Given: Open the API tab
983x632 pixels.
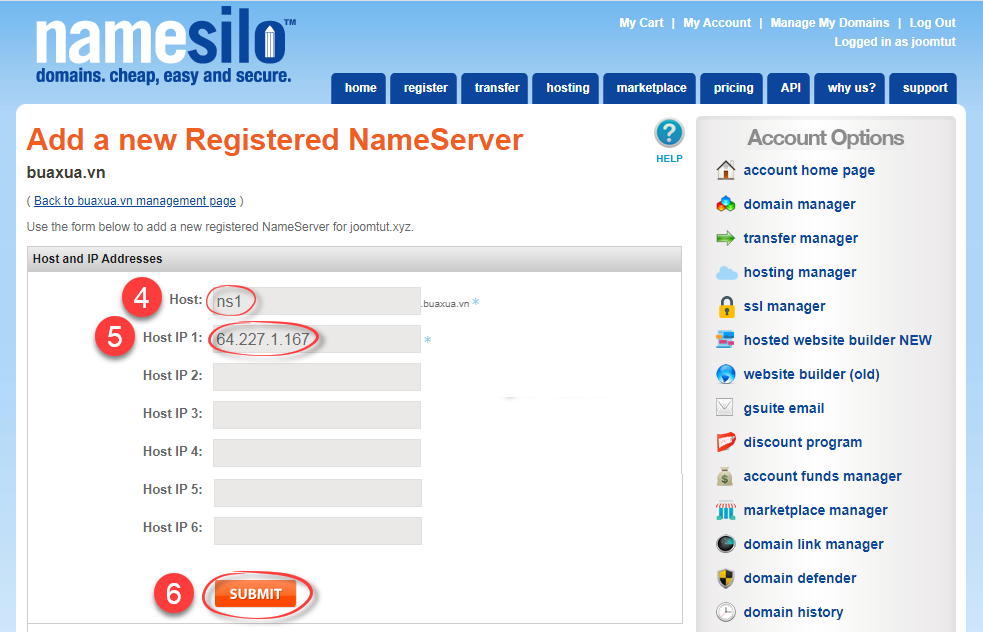Looking at the screenshot, I should click(x=791, y=88).
